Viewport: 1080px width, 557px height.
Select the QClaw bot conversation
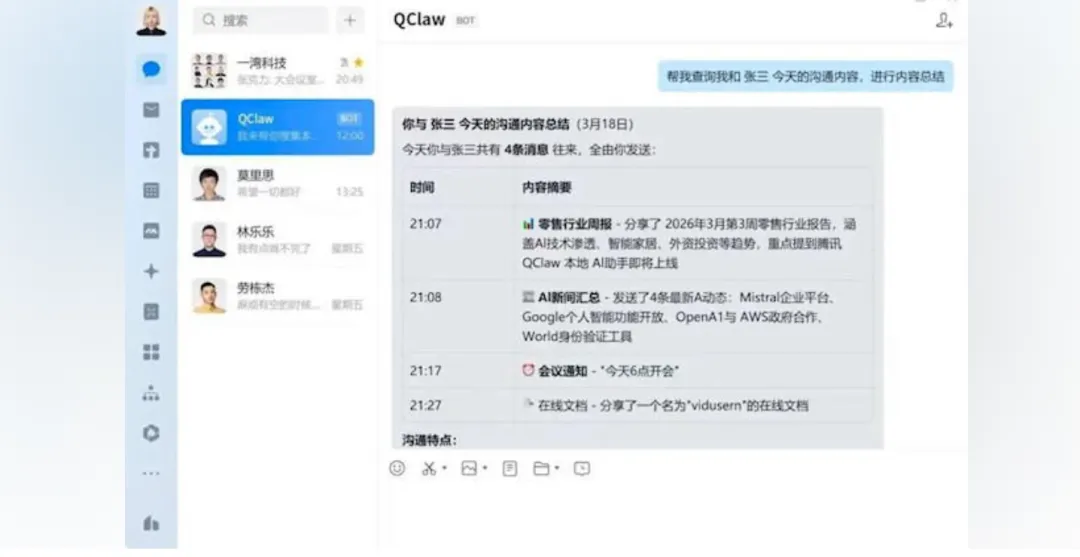278,127
